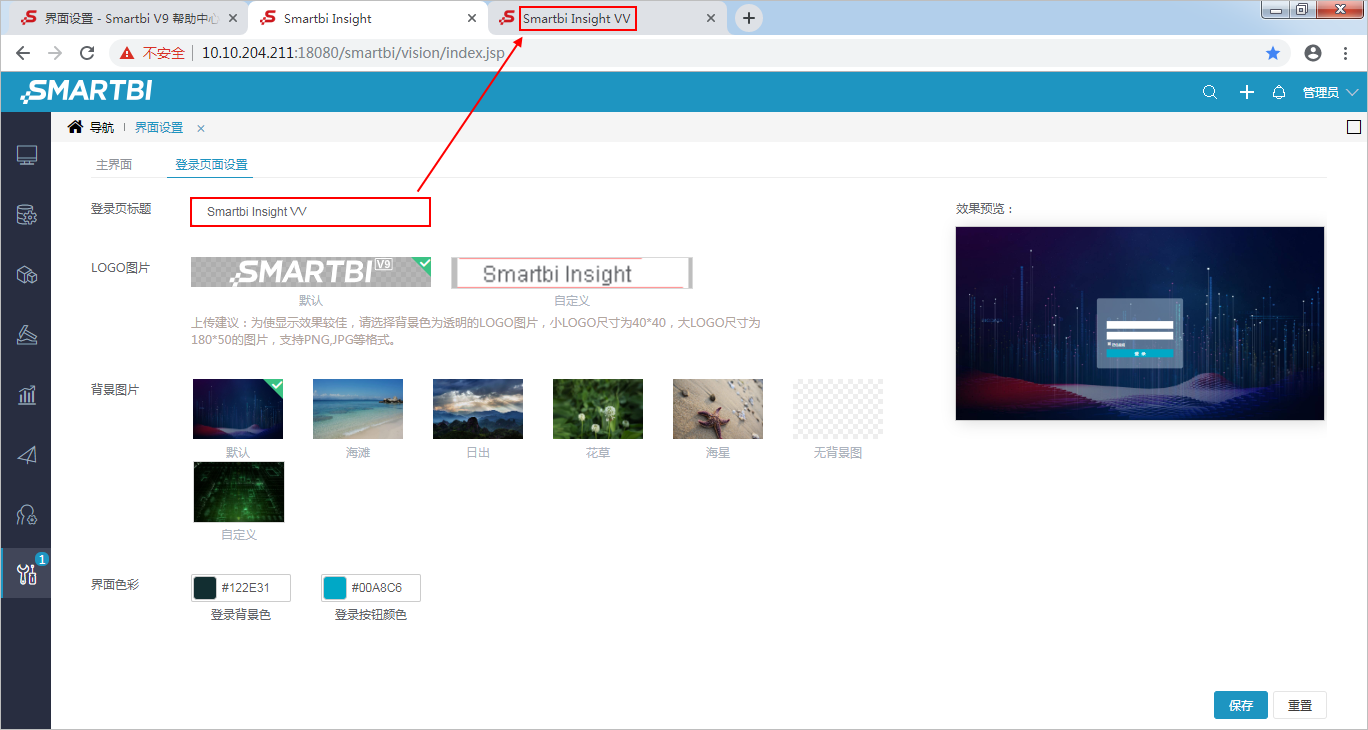Viewport: 1368px width, 730px height.
Task: Open the system tools sidebar icon
Action: click(27, 574)
